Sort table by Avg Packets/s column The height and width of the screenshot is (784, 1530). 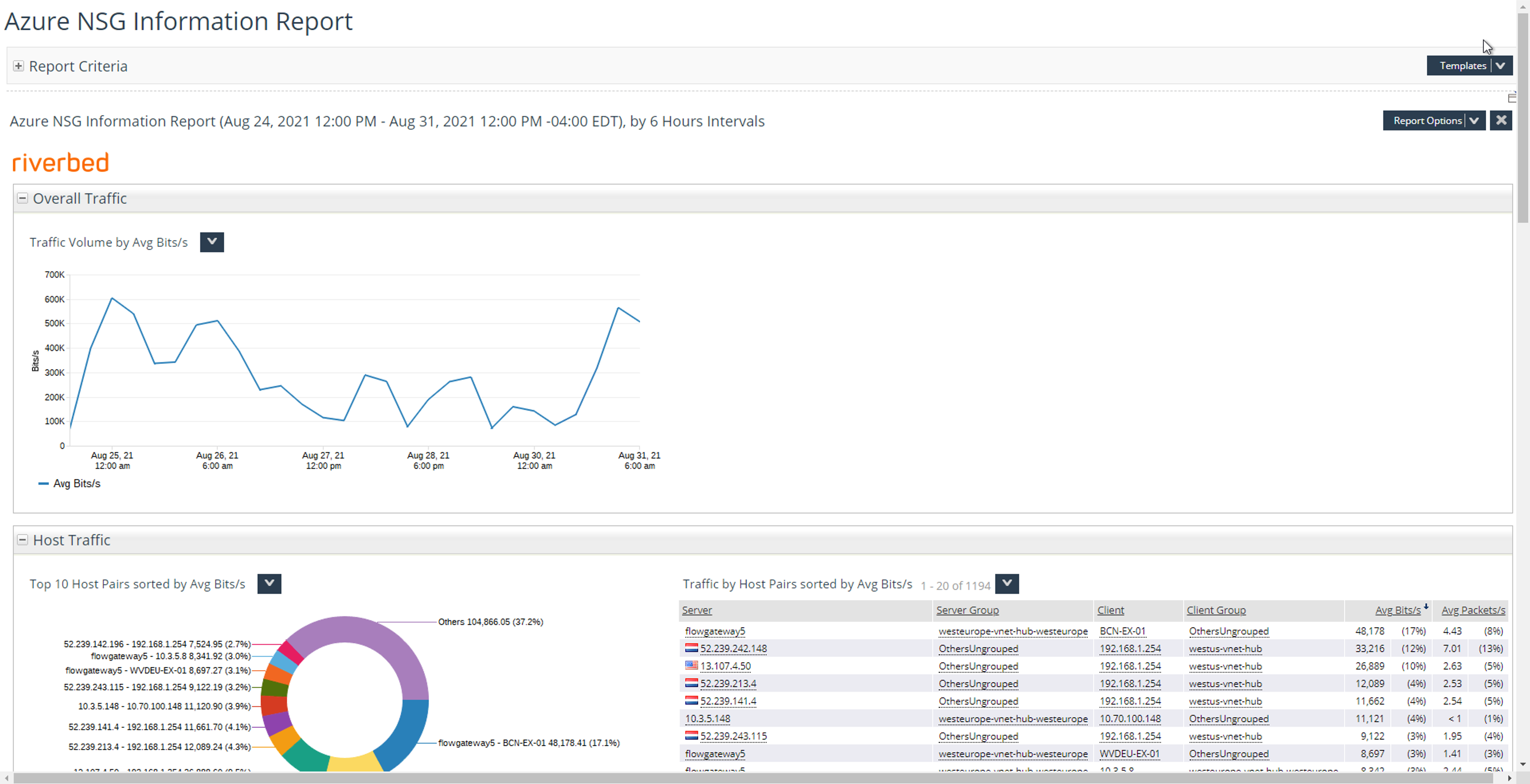click(1473, 610)
